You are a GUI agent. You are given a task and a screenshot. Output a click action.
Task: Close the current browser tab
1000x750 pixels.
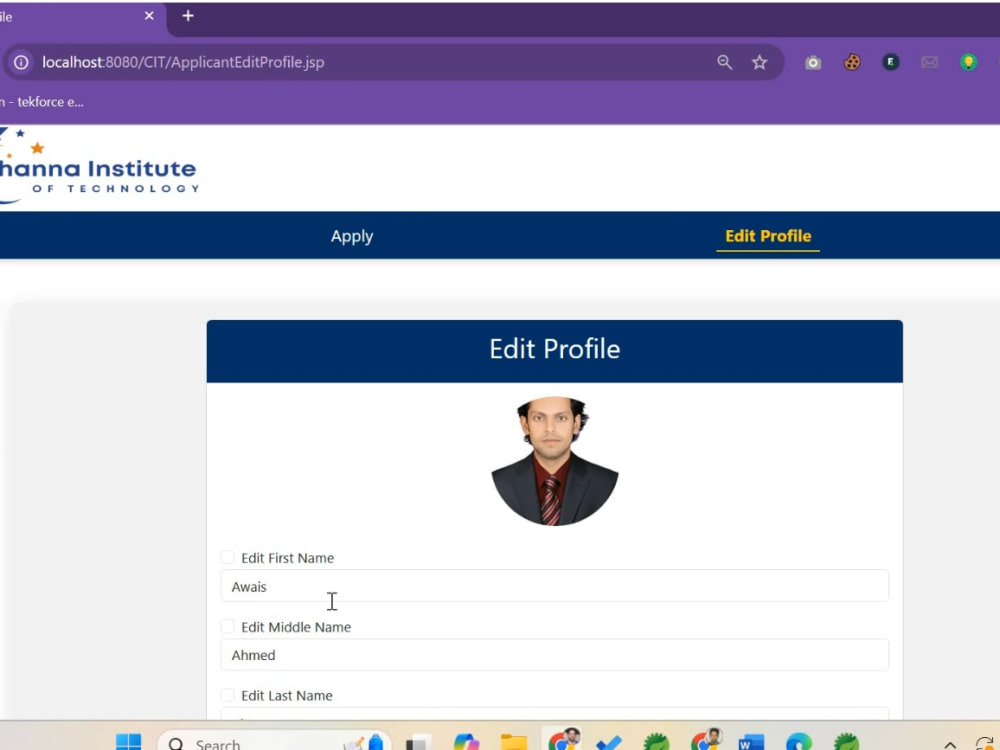click(x=149, y=16)
